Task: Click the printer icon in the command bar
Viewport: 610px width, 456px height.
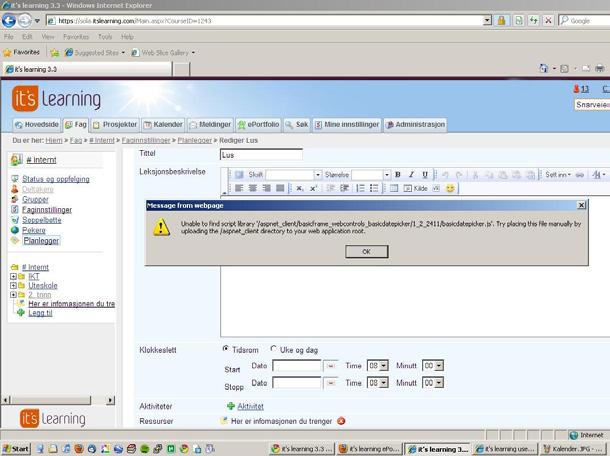Action: click(600, 68)
